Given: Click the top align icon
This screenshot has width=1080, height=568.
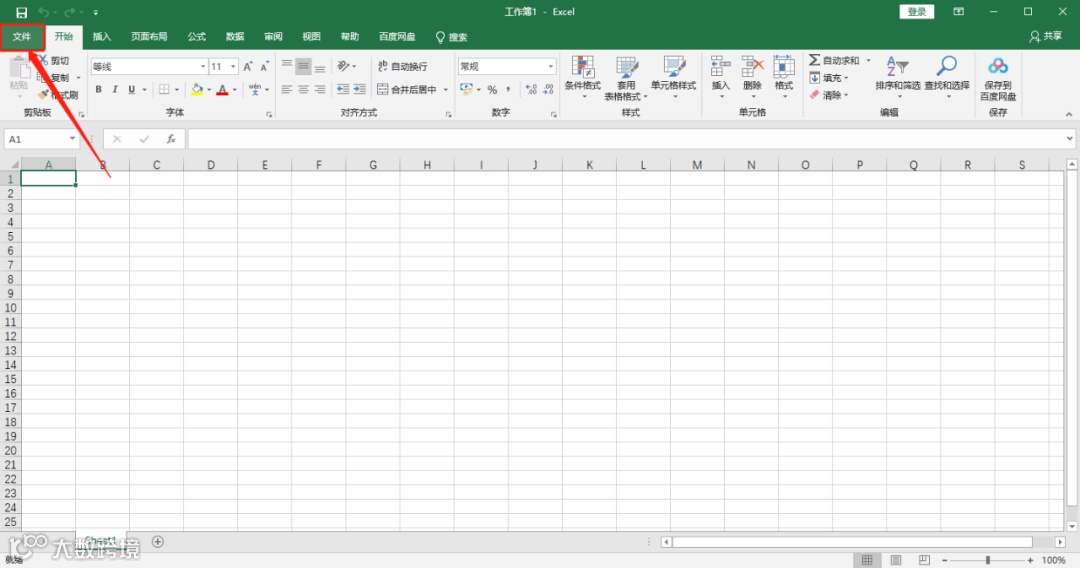Looking at the screenshot, I should pos(287,67).
